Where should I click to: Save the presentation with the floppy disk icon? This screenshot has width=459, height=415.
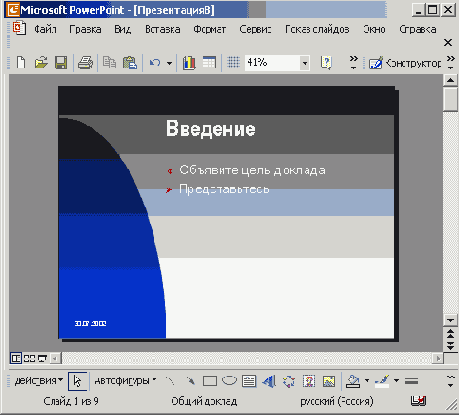point(61,62)
